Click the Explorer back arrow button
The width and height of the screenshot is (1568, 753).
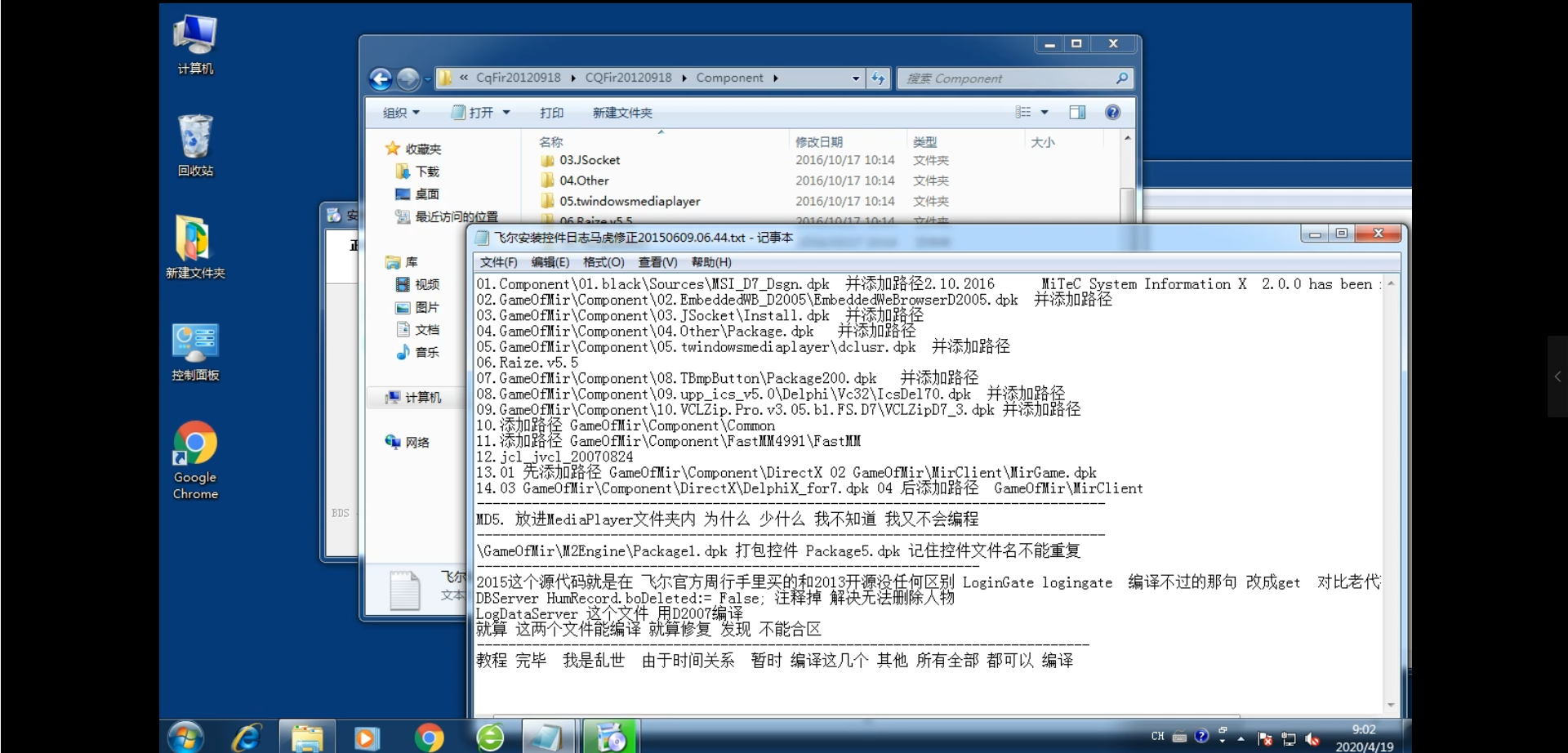click(381, 78)
